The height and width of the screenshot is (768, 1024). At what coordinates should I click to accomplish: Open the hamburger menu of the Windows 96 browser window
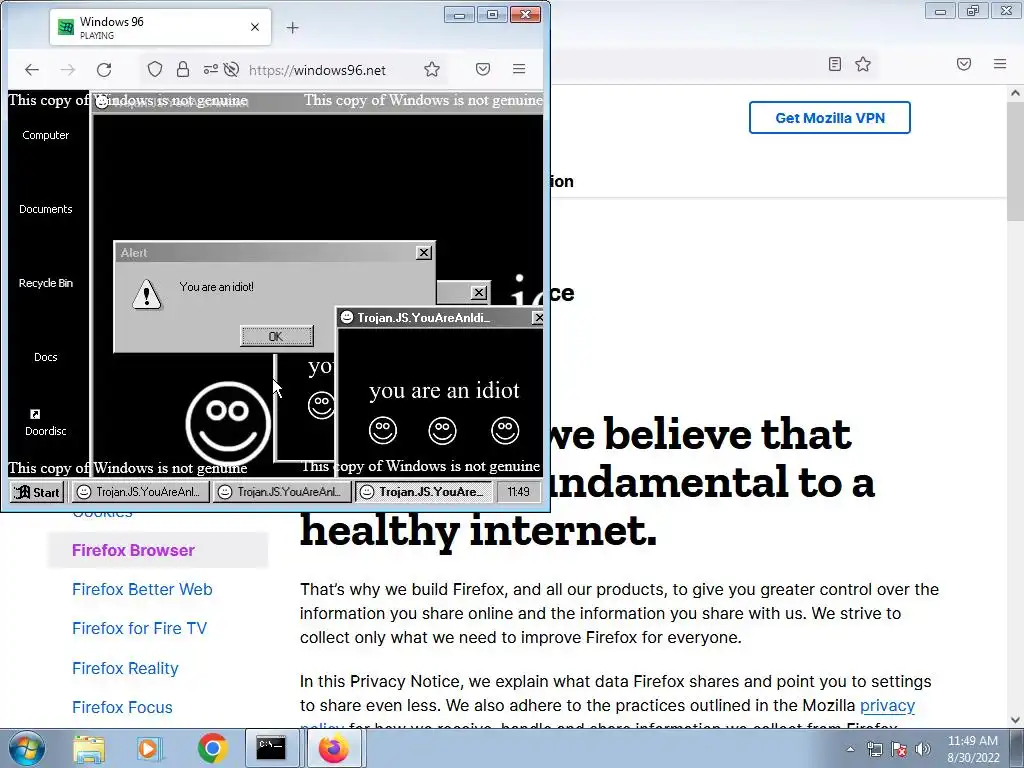519,69
